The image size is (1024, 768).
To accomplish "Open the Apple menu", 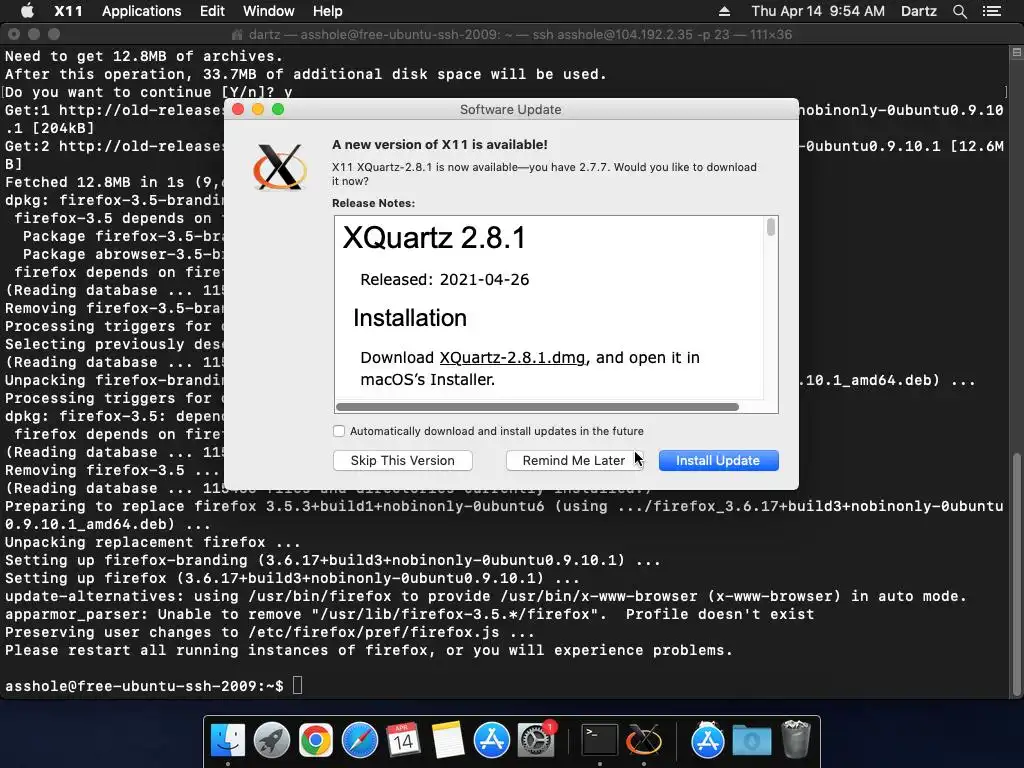I will pos(27,11).
